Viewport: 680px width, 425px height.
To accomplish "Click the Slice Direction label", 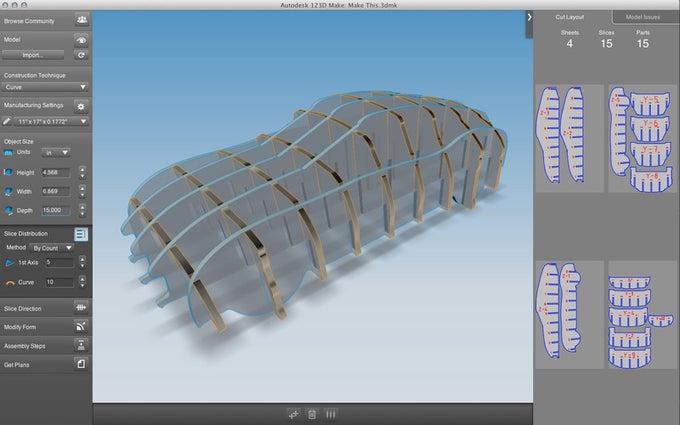I will pos(23,309).
